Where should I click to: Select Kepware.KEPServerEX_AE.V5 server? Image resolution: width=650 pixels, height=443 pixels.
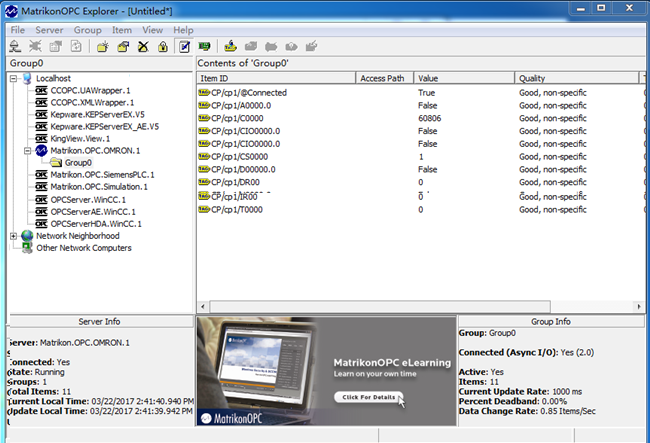click(x=104, y=126)
